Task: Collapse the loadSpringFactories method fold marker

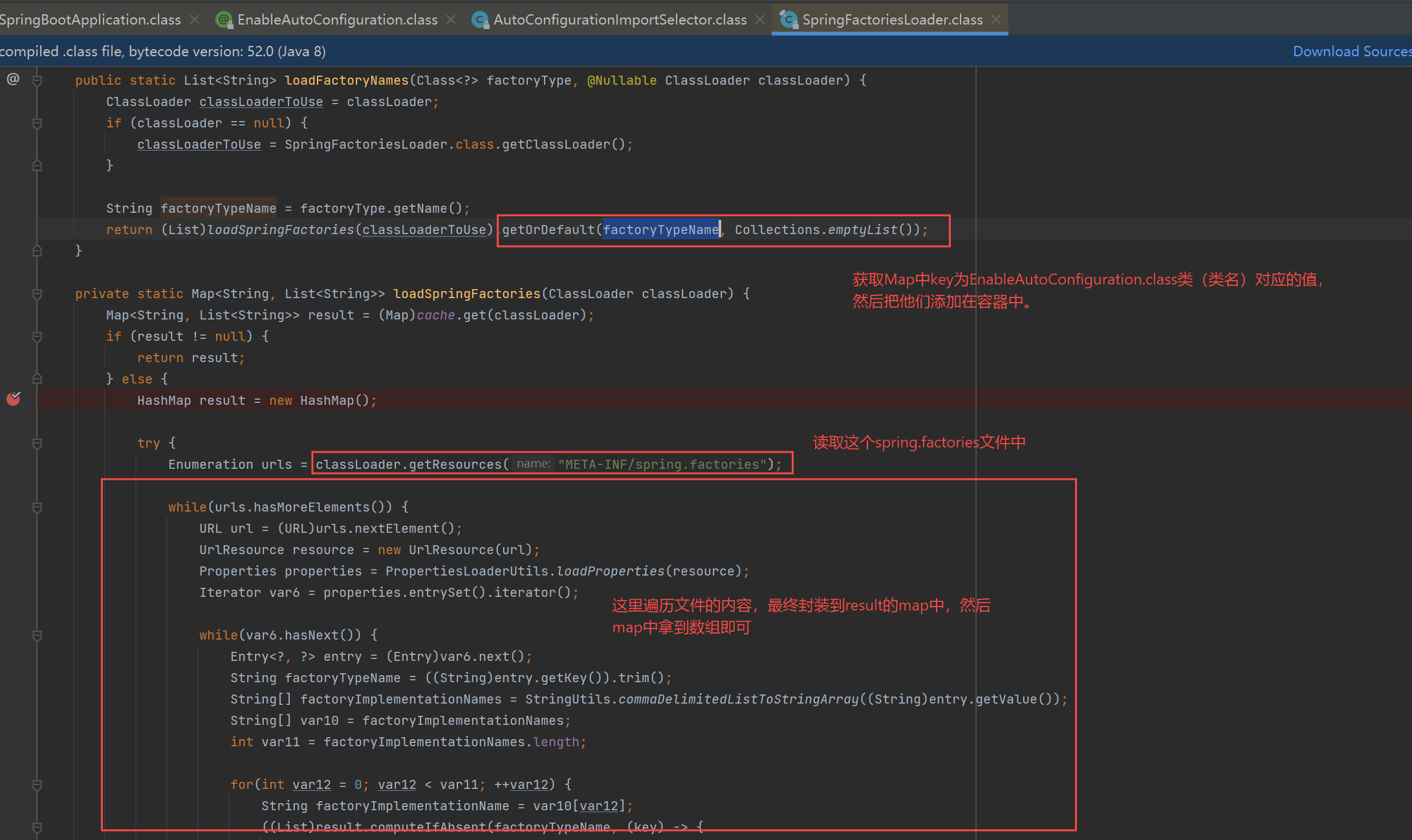Action: (x=37, y=294)
